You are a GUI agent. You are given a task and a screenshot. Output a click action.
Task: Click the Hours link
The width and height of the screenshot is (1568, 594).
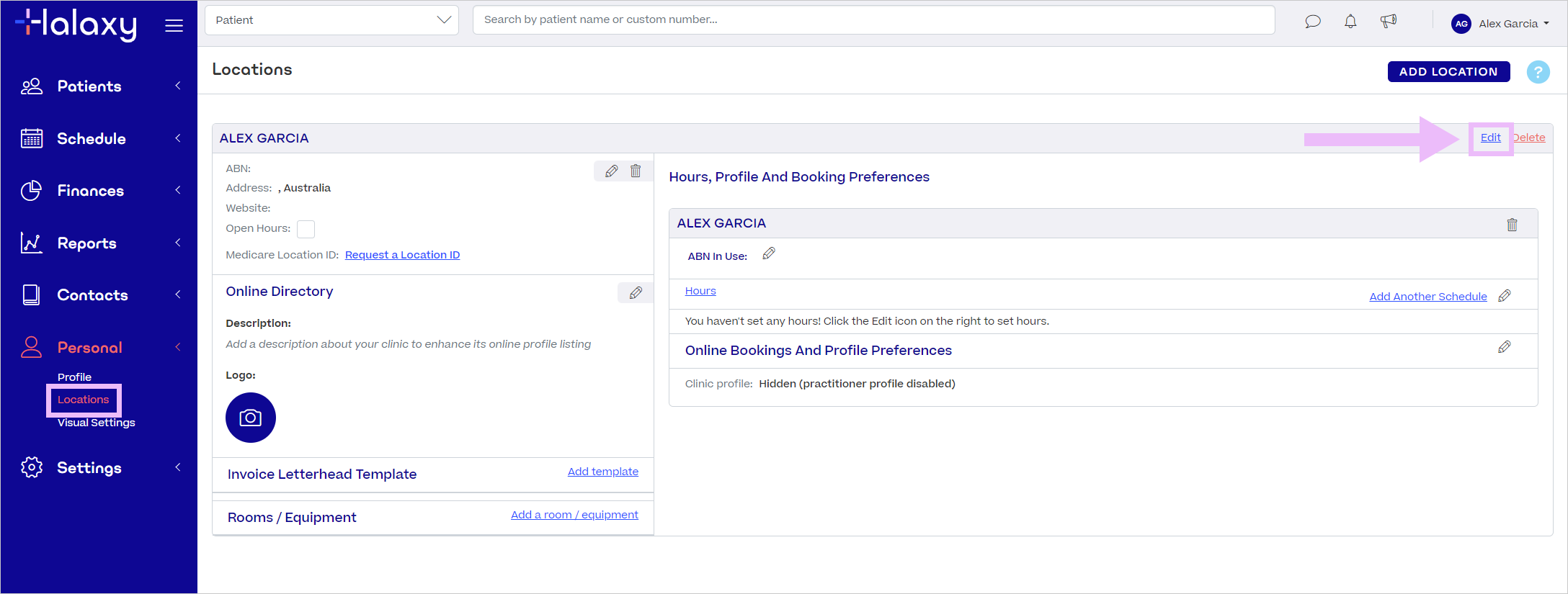(700, 291)
